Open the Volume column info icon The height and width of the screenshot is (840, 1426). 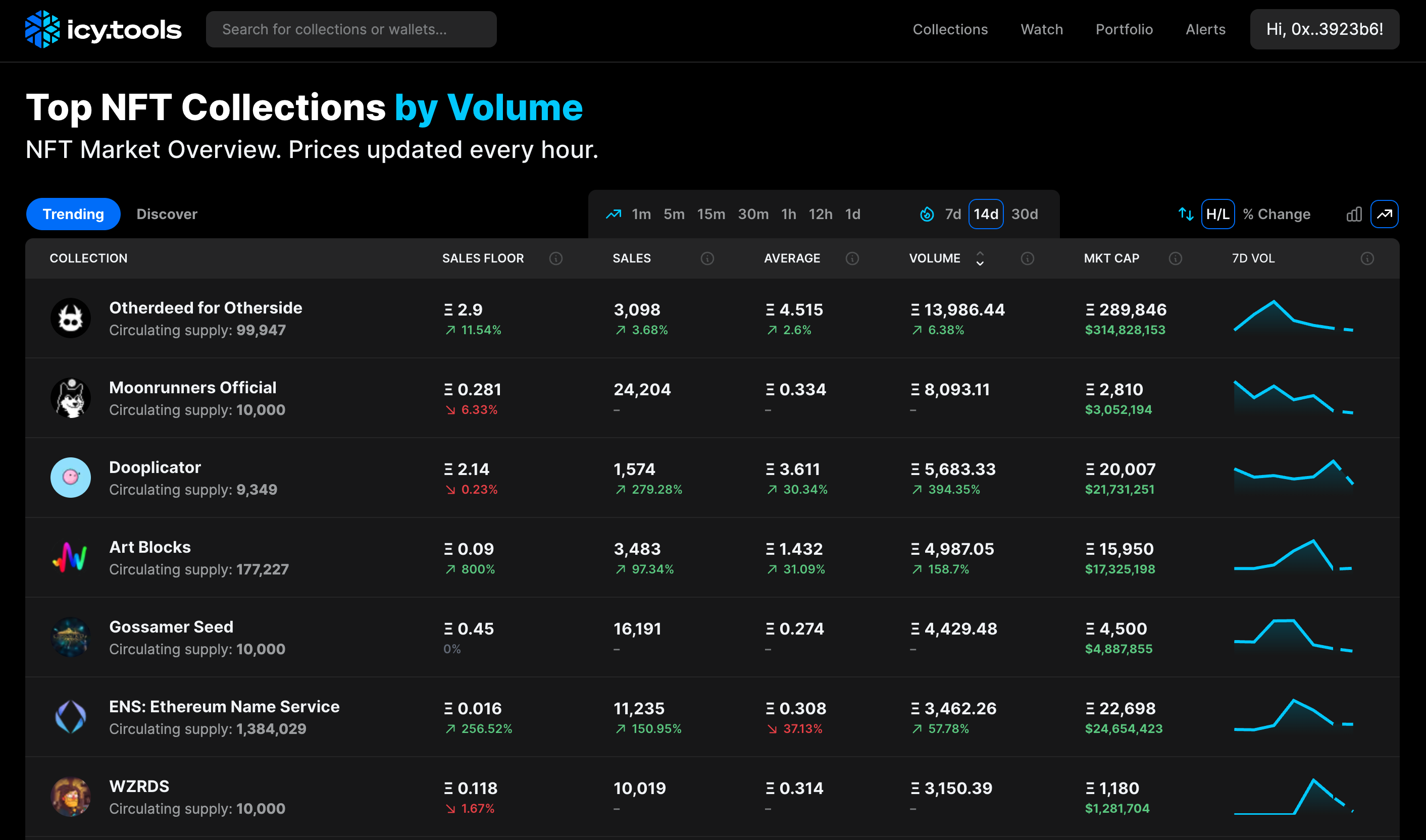pos(1028,258)
